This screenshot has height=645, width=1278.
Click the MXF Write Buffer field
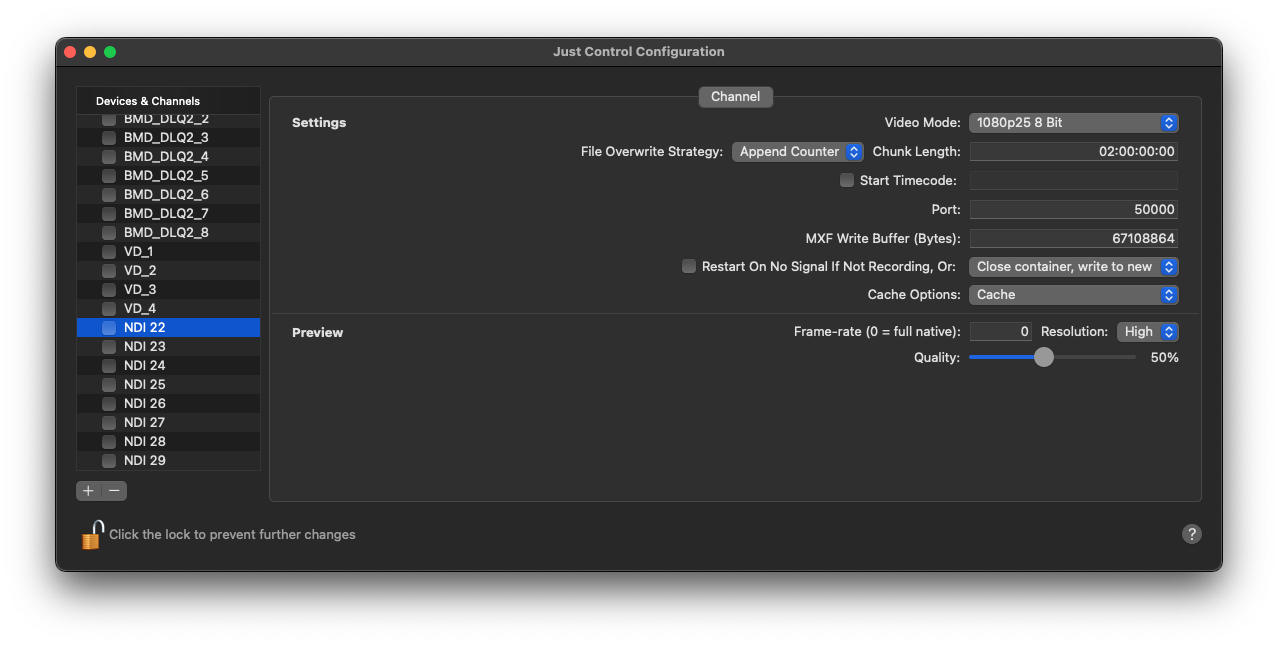tap(1074, 239)
